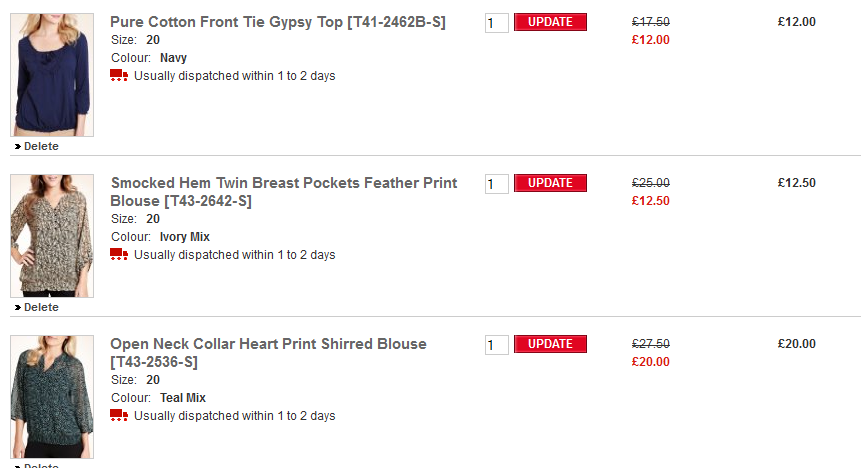Image resolution: width=861 pixels, height=468 pixels.
Task: View navy Gypsy Top product thumbnail
Action: click(x=52, y=75)
